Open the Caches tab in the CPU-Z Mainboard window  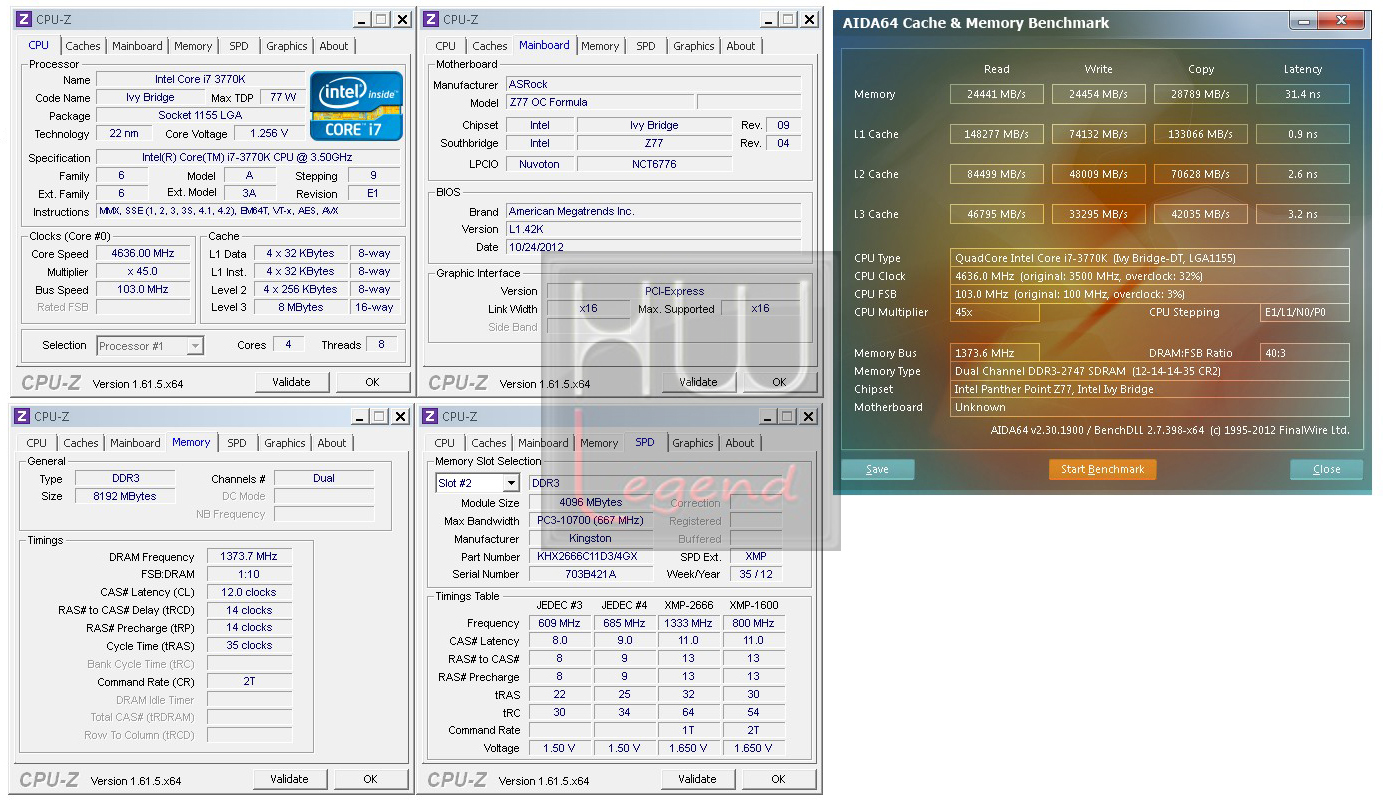(490, 46)
